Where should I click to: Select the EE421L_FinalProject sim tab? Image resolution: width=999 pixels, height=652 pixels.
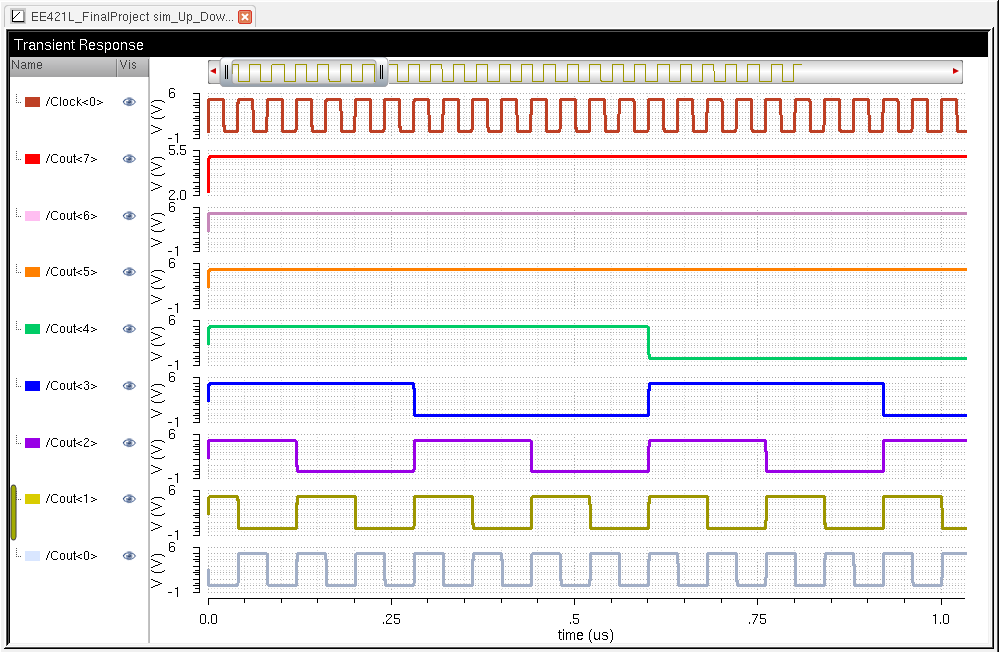[x=132, y=17]
